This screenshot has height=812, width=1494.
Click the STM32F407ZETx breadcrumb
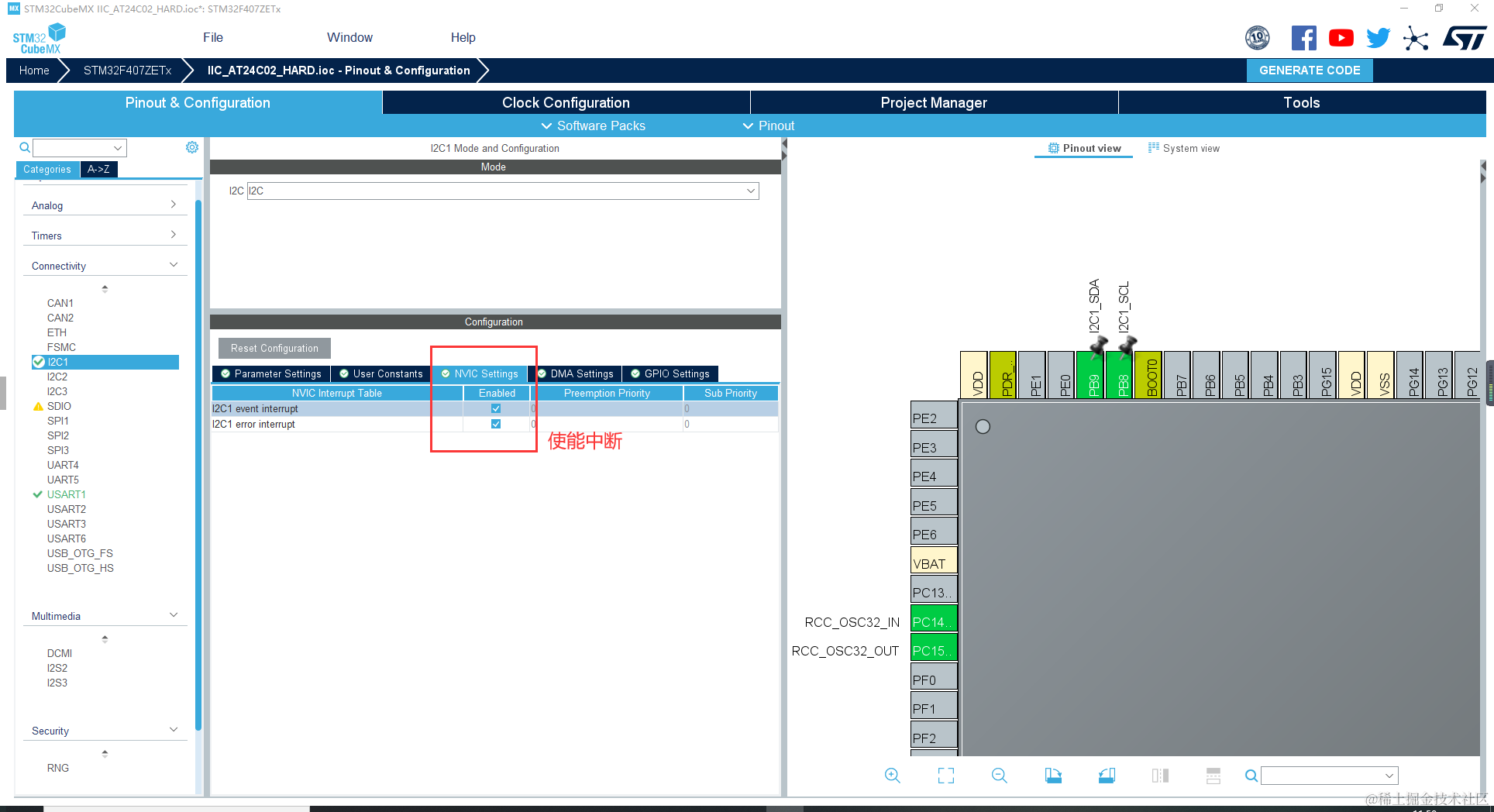pos(128,70)
